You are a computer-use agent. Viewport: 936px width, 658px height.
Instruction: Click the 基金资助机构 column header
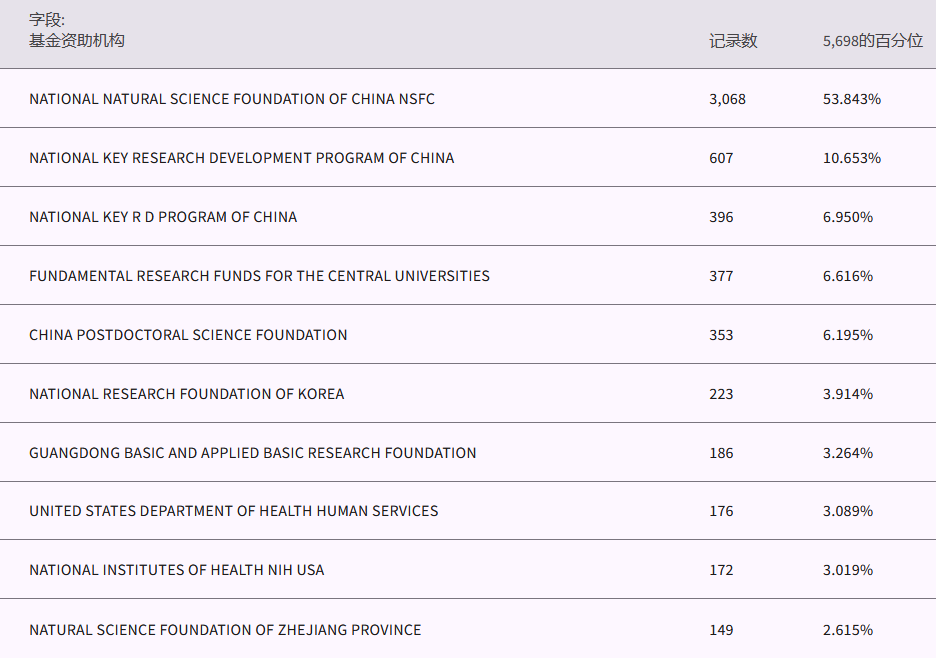click(x=77, y=40)
